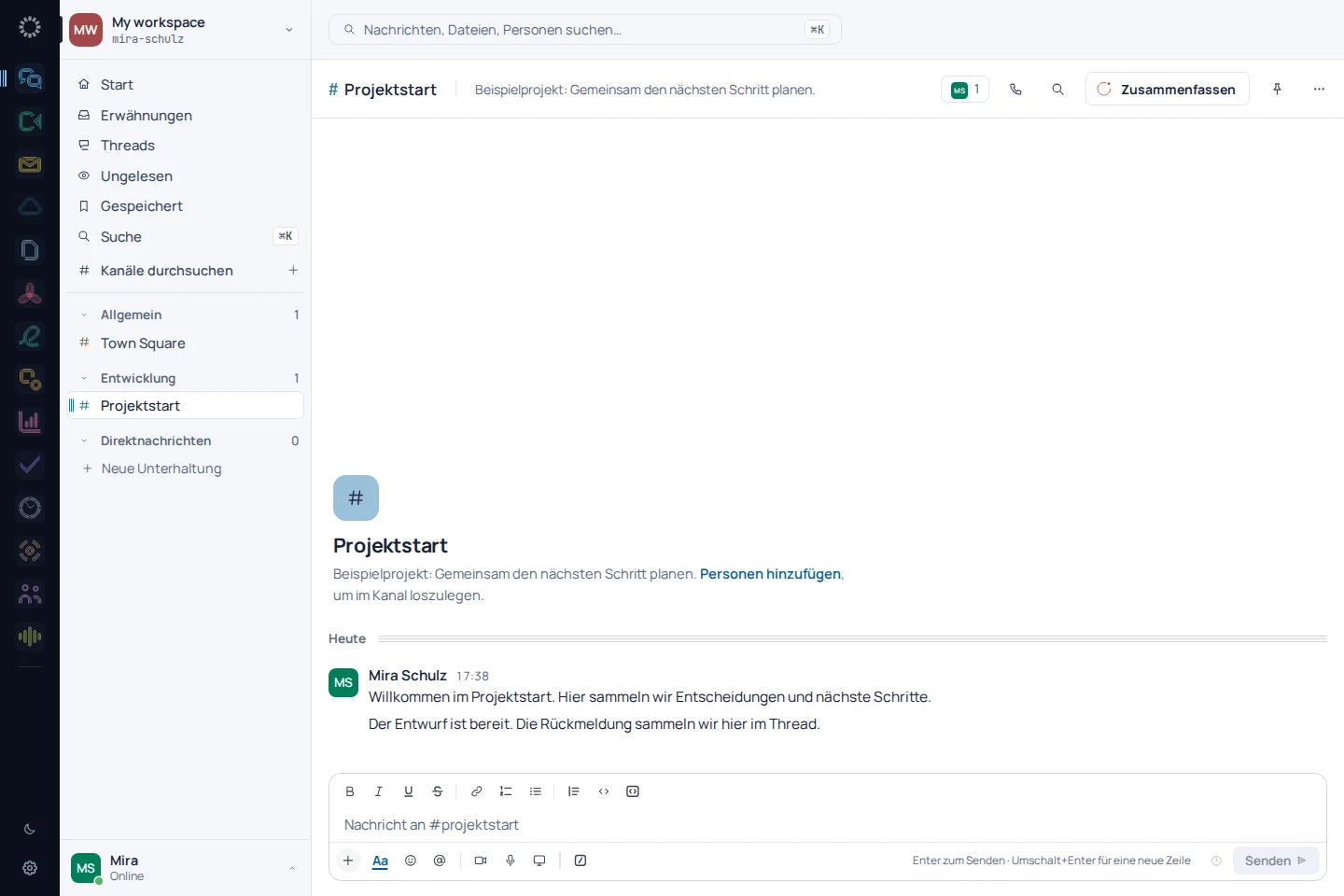Screen dimensions: 1344x896
Task: Click Personen hinzufügen link
Action: coord(770,574)
